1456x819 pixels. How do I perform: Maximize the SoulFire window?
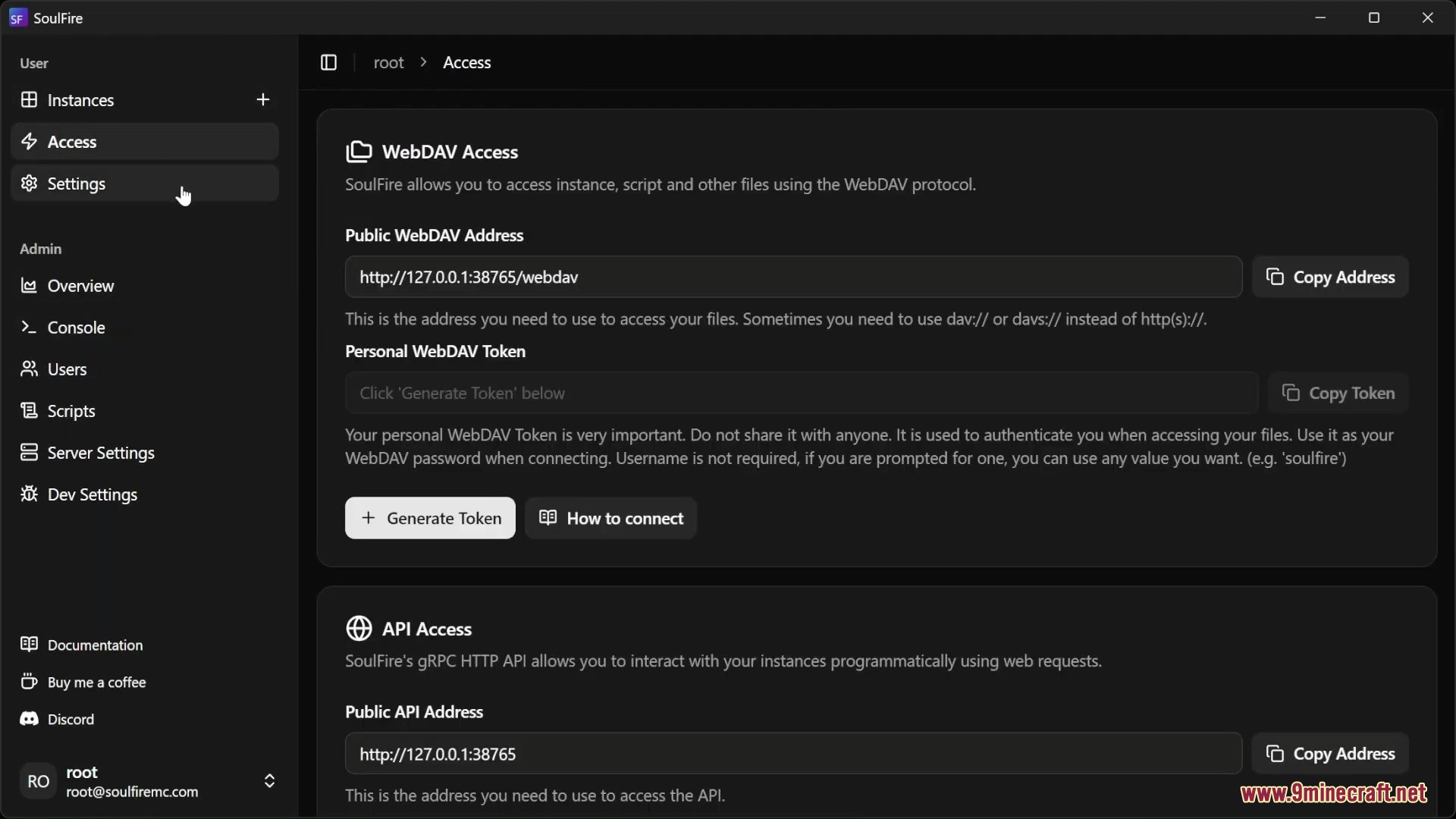point(1374,17)
